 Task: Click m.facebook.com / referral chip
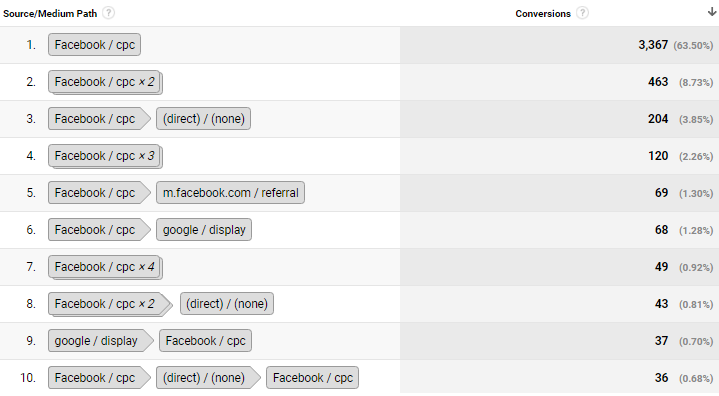231,193
